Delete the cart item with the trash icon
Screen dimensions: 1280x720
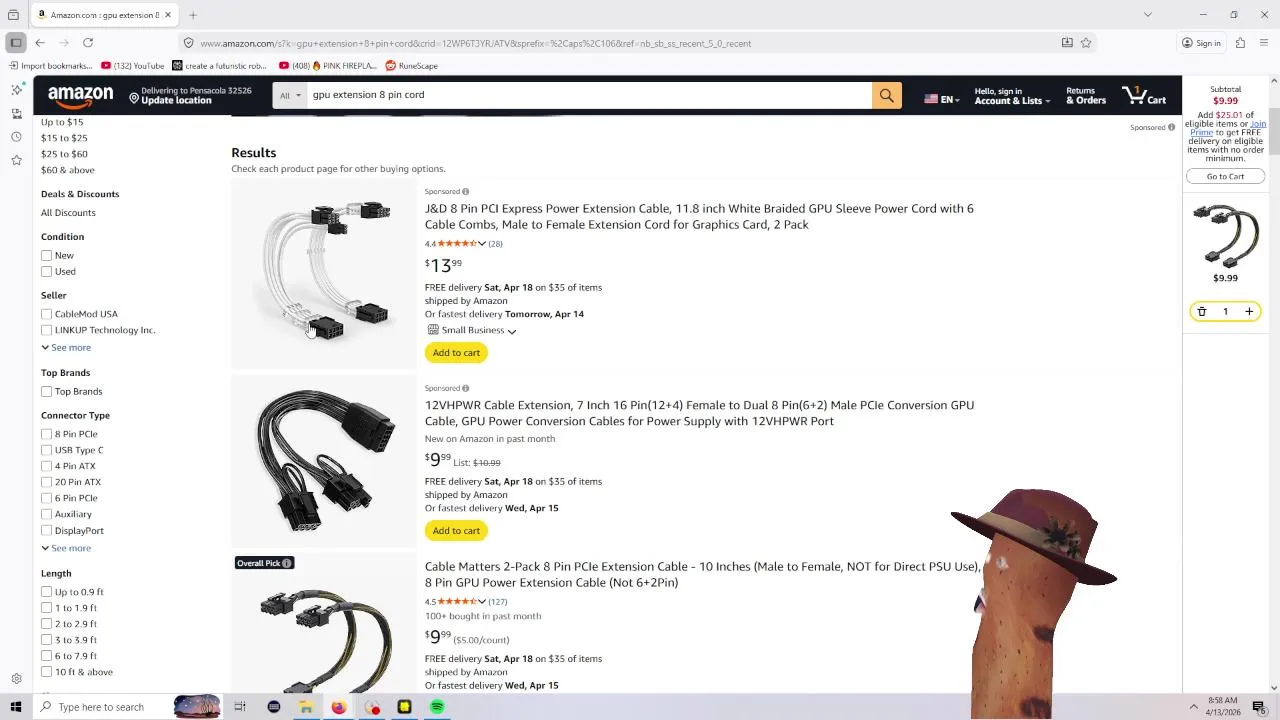click(x=1202, y=312)
